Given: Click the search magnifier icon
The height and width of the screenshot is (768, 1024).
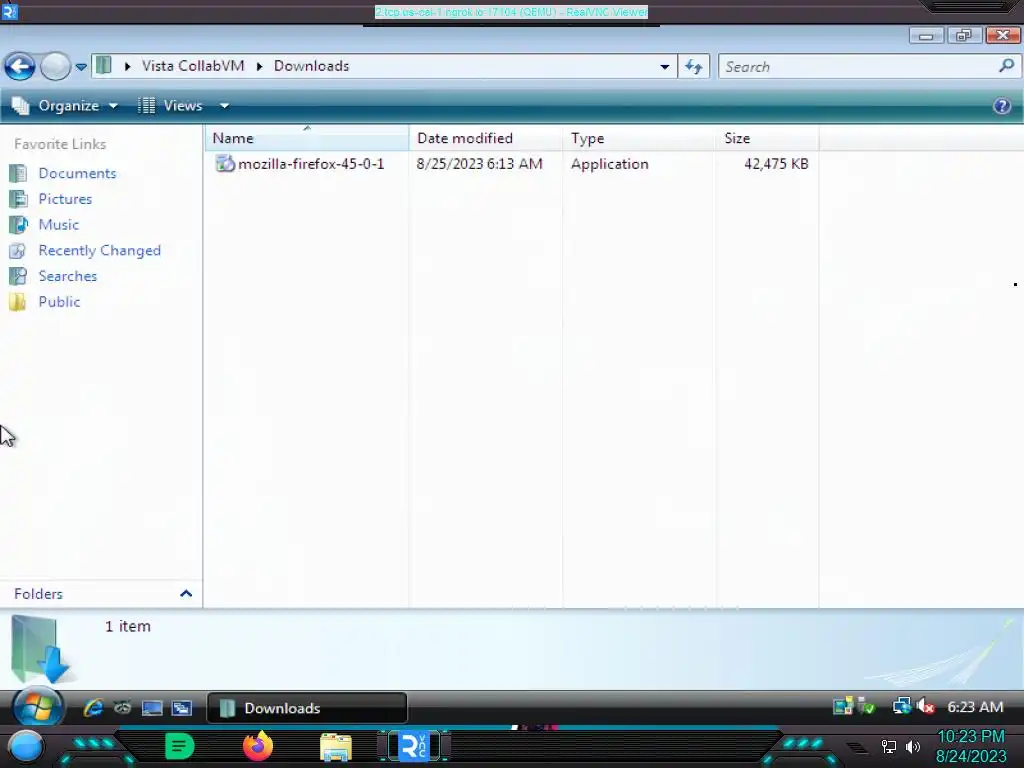Looking at the screenshot, I should pyautogui.click(x=1006, y=65).
